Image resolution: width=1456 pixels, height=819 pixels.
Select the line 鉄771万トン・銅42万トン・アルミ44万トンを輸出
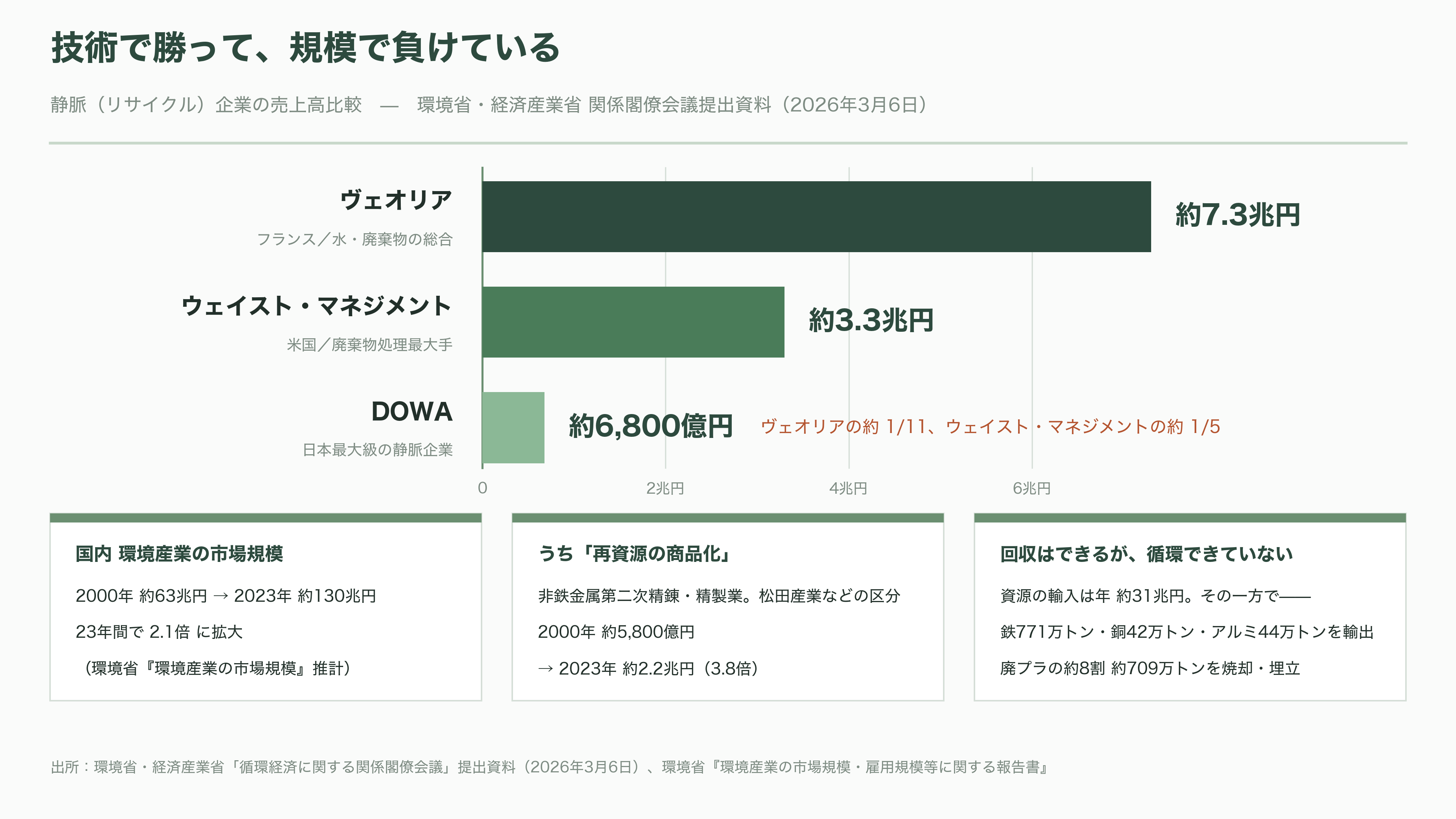[x=1187, y=632]
